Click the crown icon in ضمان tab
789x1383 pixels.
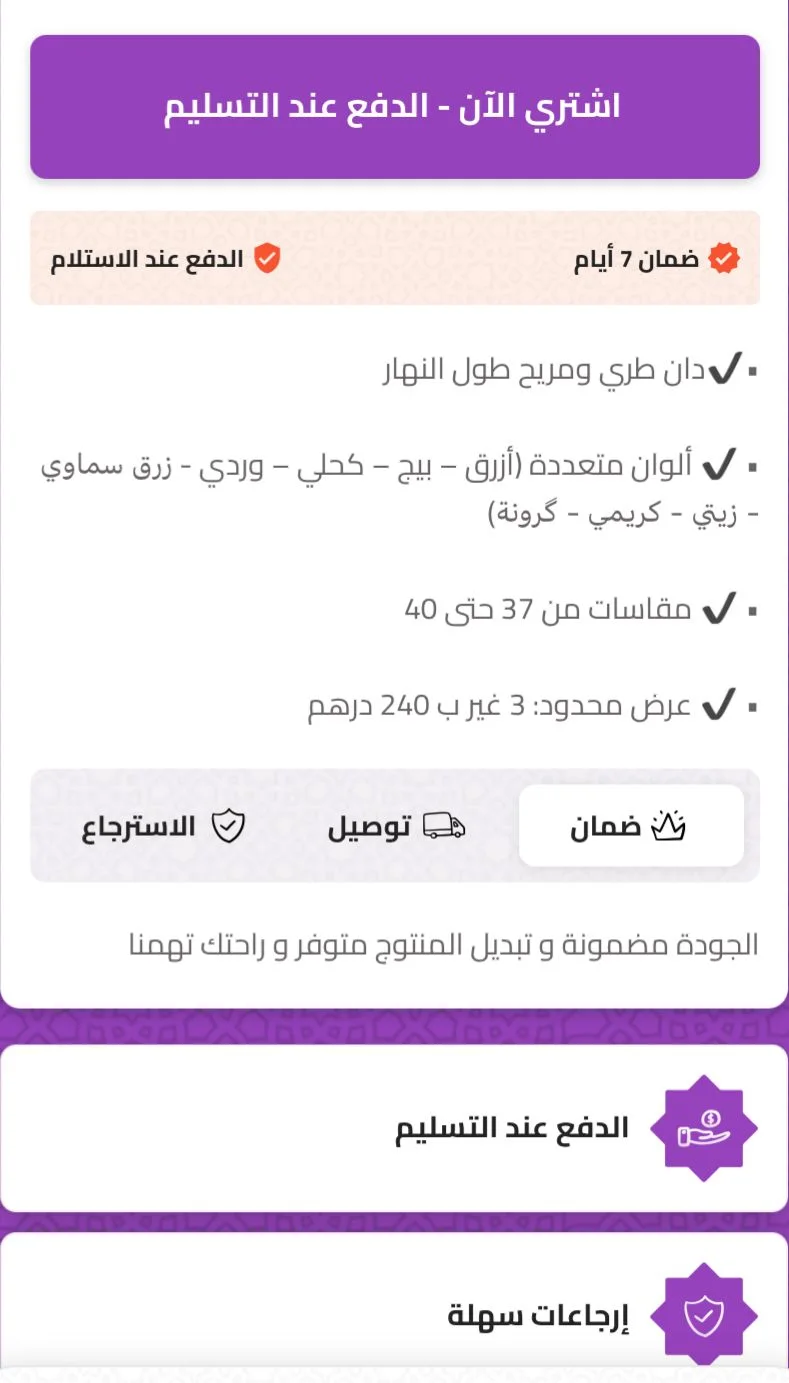click(667, 826)
